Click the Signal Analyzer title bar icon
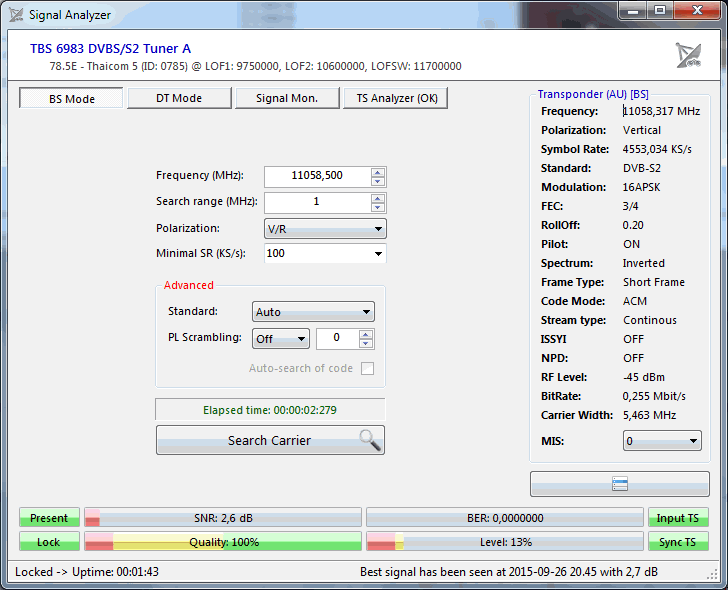The image size is (728, 590). (x=16, y=14)
